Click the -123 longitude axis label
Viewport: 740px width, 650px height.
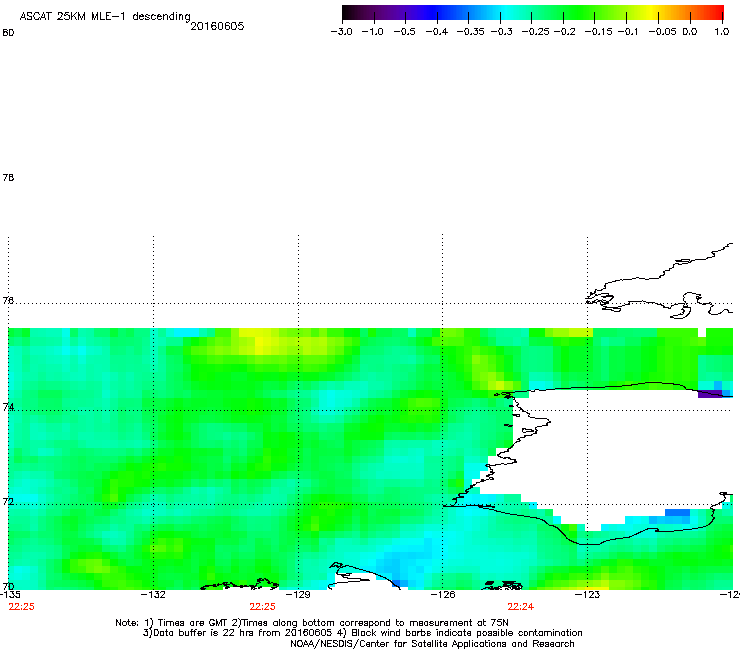point(587,595)
